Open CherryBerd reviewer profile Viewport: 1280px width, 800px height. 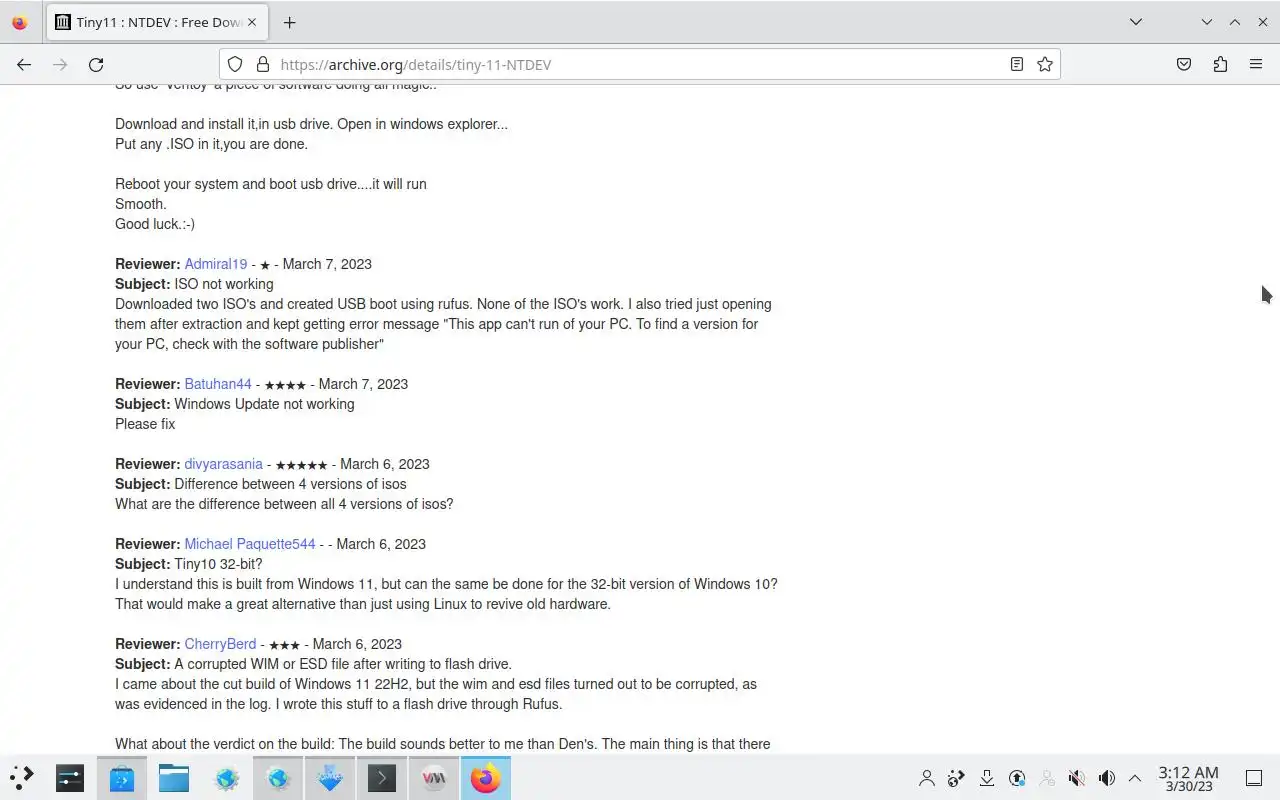click(220, 644)
